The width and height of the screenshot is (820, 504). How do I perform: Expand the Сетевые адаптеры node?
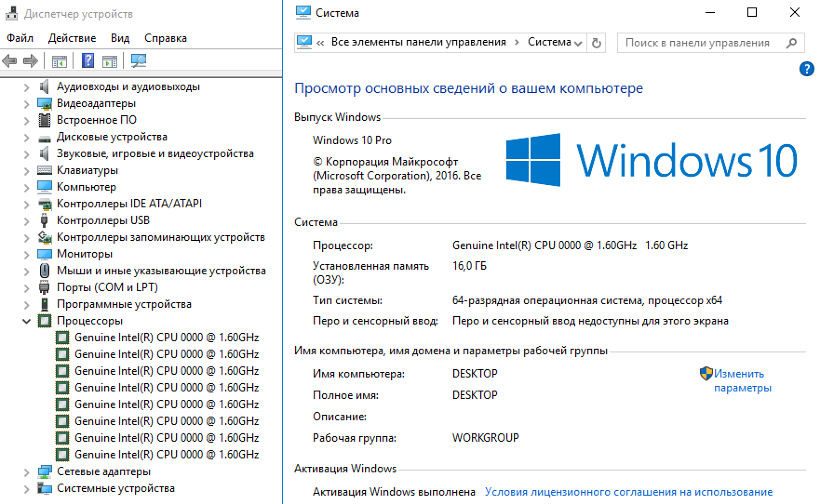[x=26, y=471]
